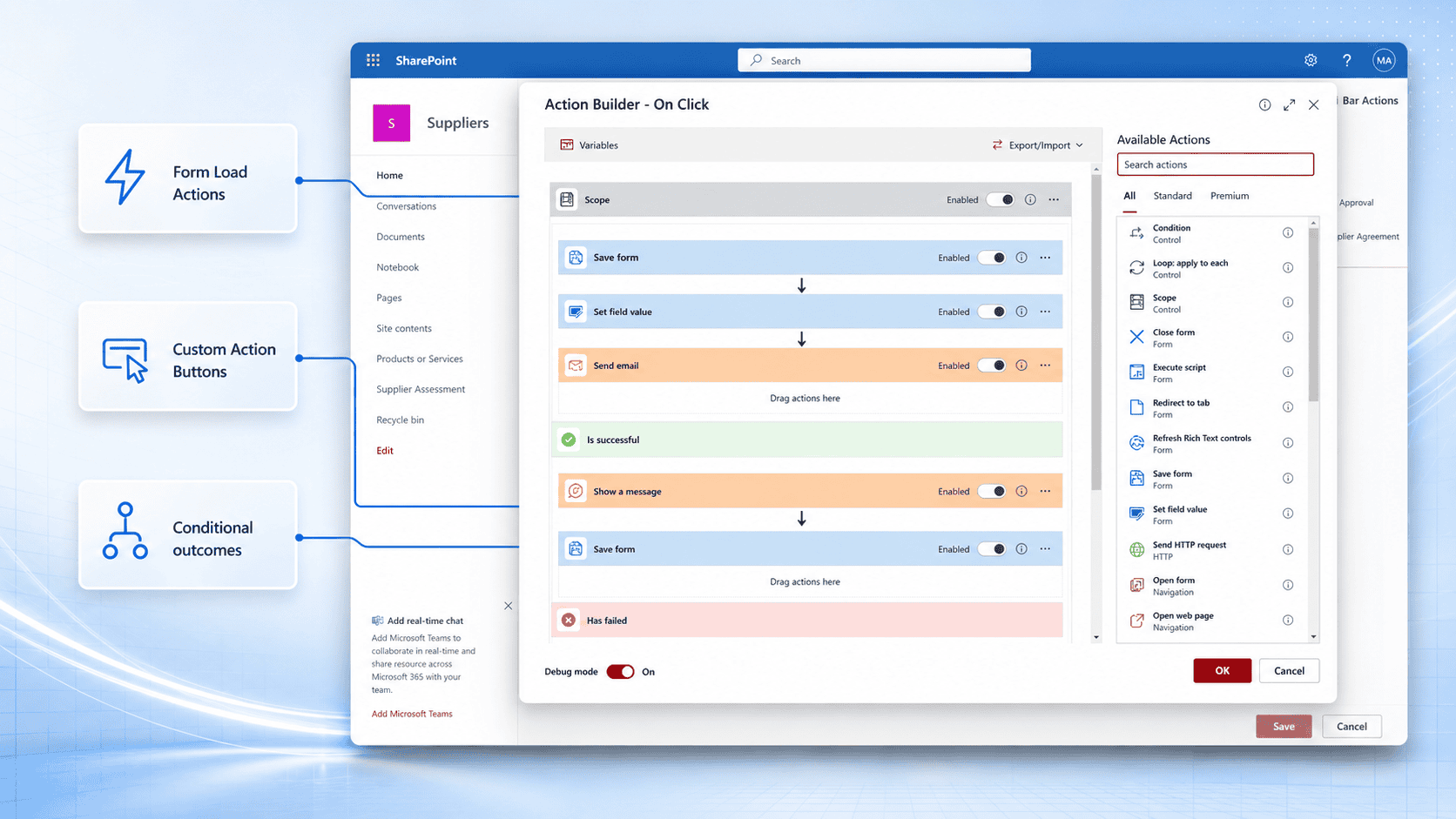
Task: Toggle Enabled on the Show a message step
Action: point(992,491)
